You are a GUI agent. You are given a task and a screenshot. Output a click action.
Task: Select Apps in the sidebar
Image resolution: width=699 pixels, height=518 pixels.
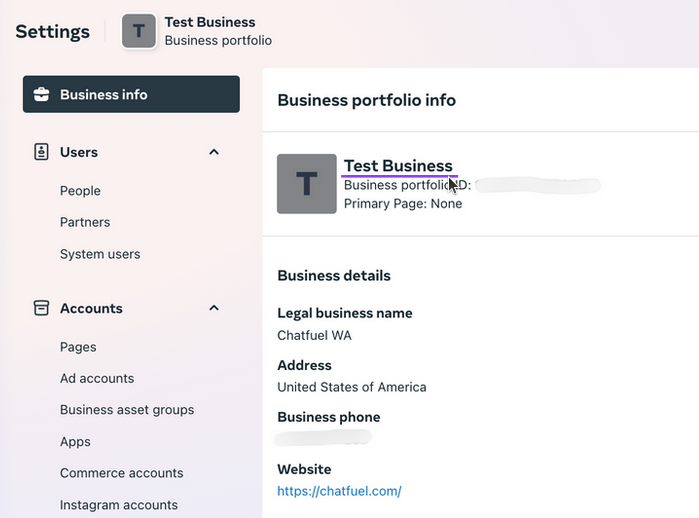(75, 441)
